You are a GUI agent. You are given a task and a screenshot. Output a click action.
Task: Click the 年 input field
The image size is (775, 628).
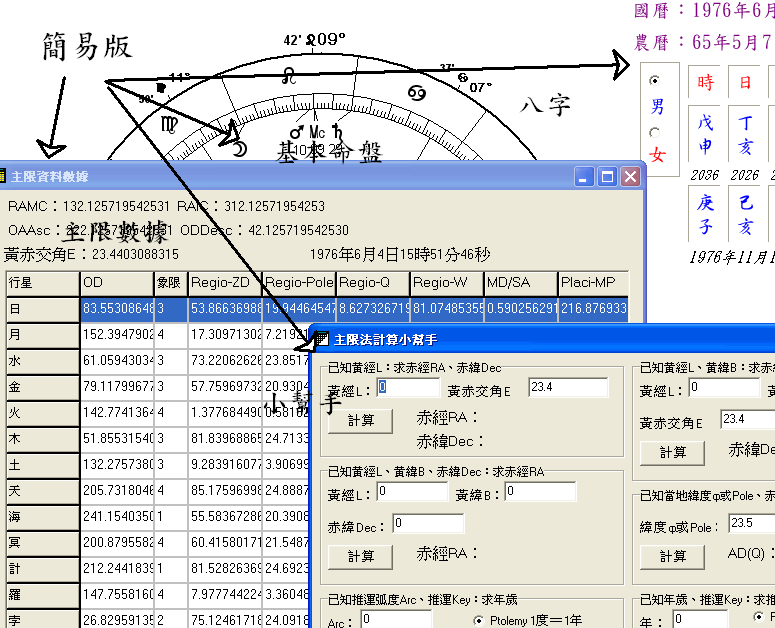tap(700, 619)
